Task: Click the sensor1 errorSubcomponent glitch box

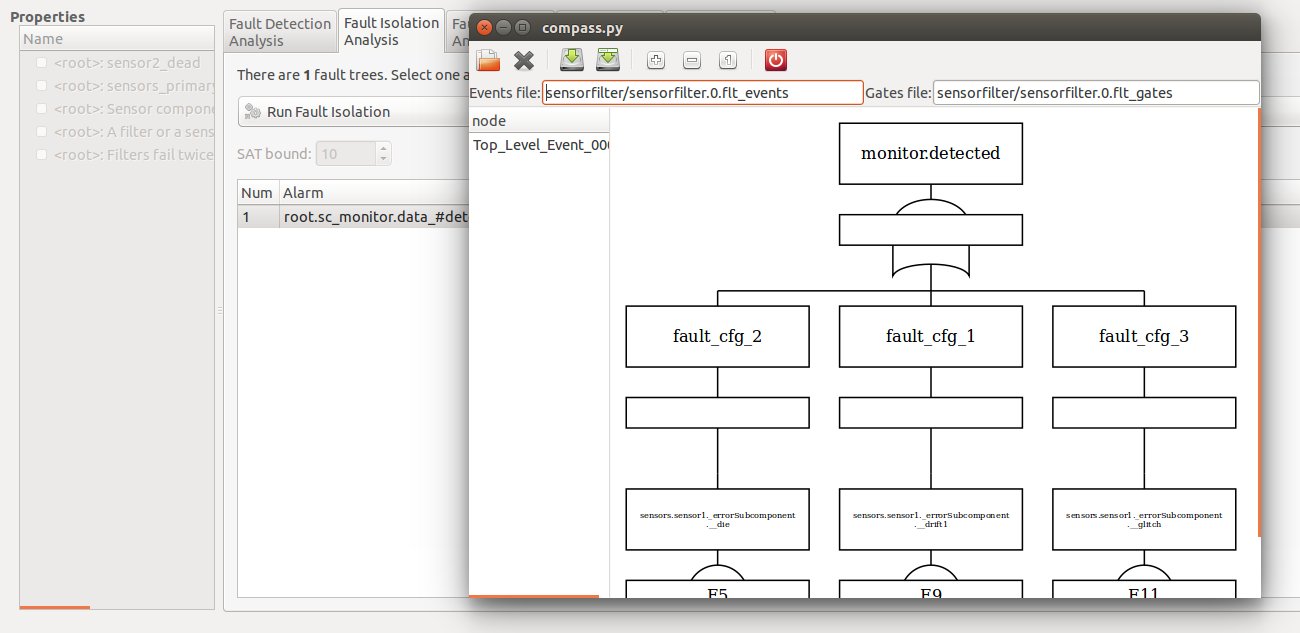Action: pos(1144,519)
